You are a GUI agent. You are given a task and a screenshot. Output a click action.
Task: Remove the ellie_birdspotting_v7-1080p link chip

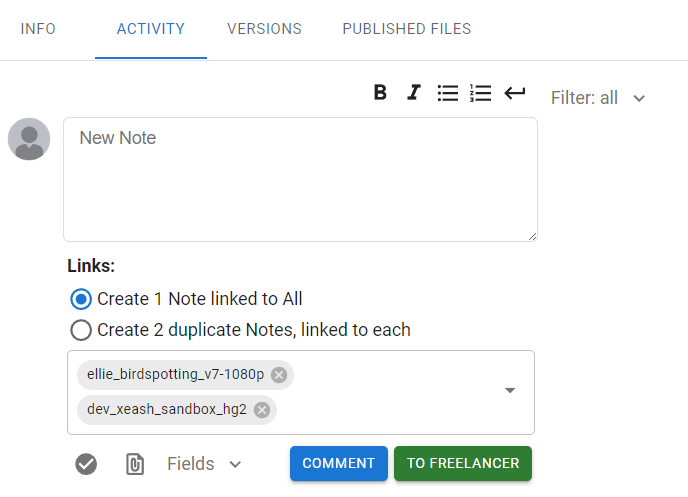point(279,375)
